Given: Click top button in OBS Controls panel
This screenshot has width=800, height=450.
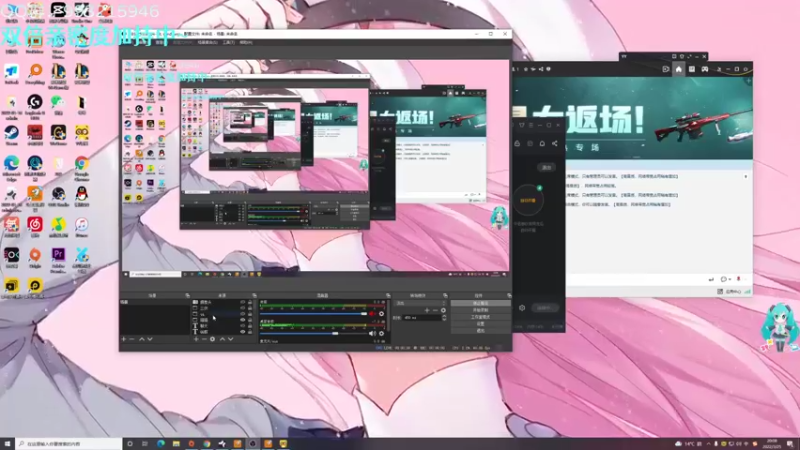Looking at the screenshot, I should click(x=480, y=303).
